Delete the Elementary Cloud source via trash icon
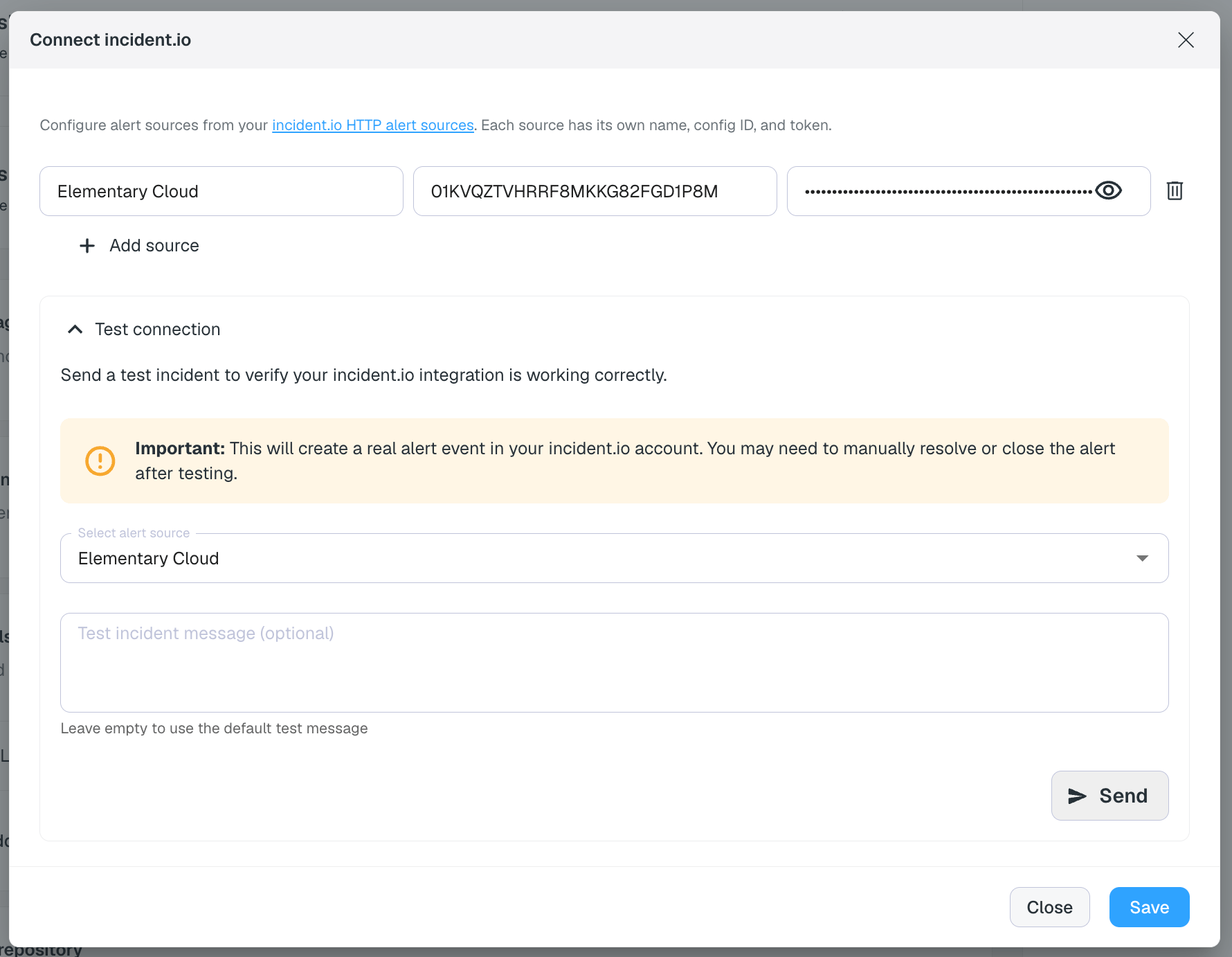 pyautogui.click(x=1175, y=191)
